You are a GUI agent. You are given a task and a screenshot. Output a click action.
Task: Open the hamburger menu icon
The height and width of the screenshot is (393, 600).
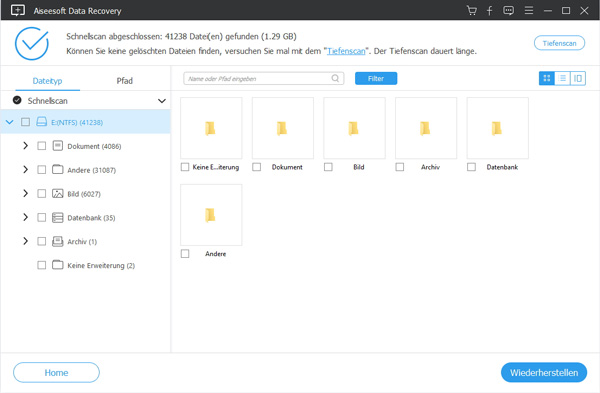[x=529, y=10]
